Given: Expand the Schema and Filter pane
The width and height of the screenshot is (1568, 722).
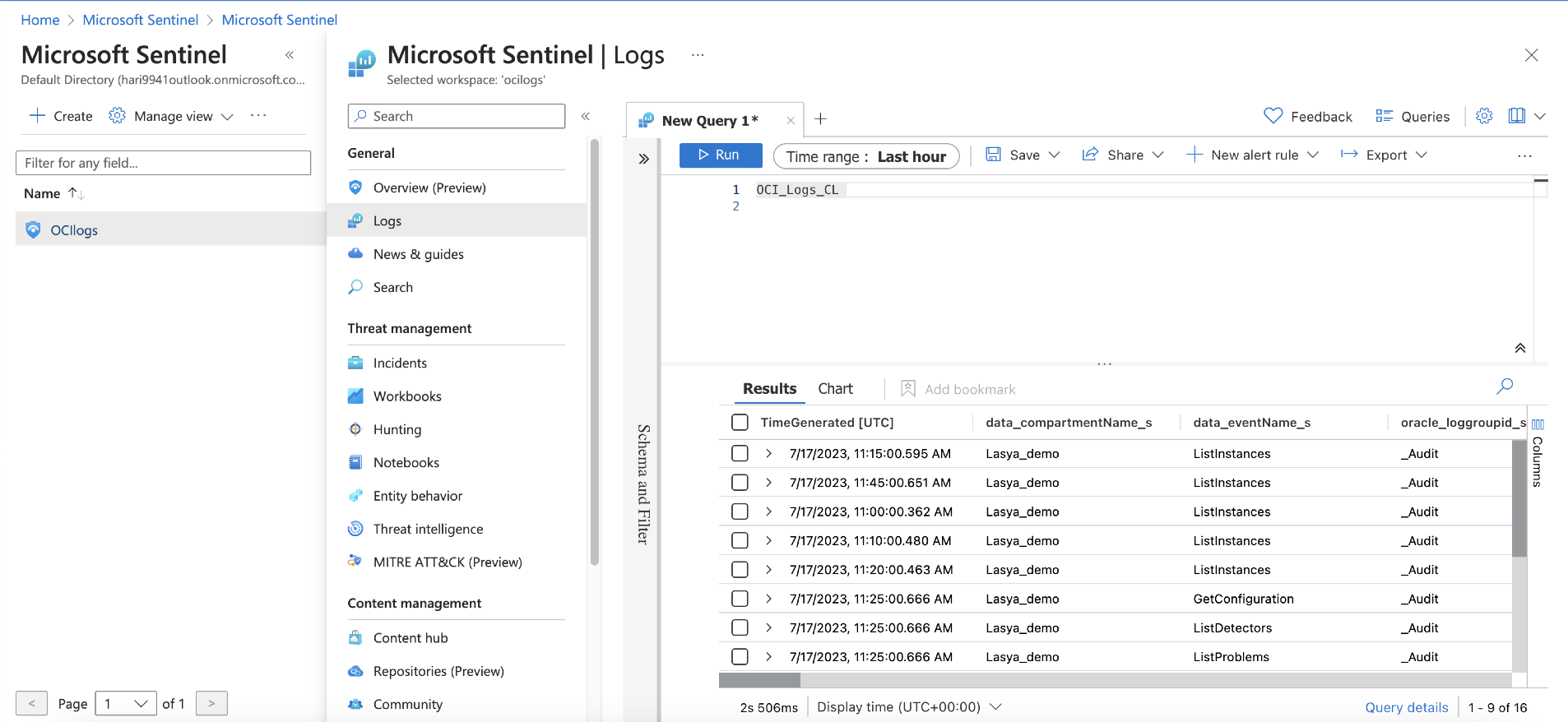Looking at the screenshot, I should click(644, 159).
